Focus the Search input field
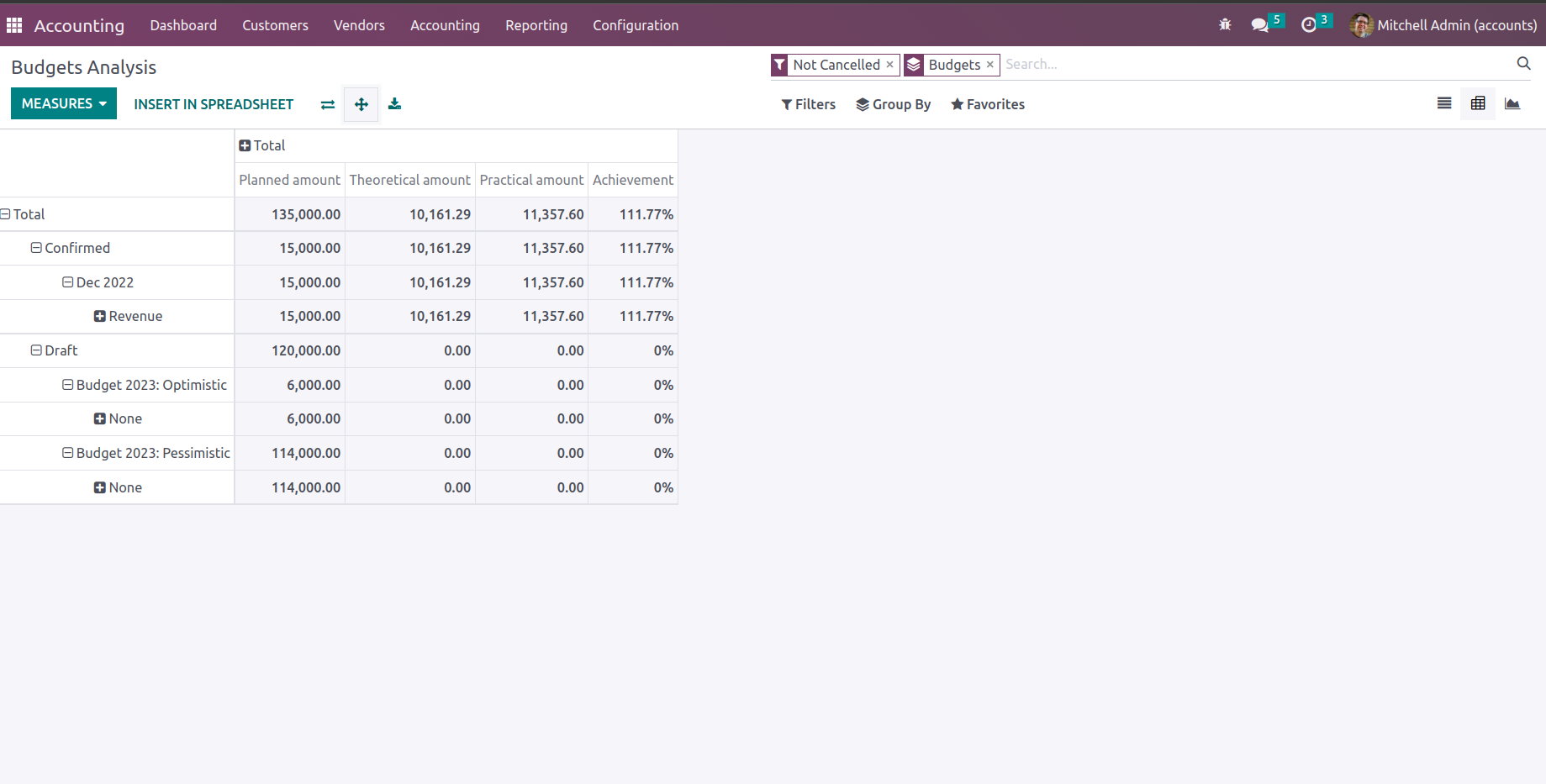Viewport: 1546px width, 784px height. pyautogui.click(x=1257, y=65)
